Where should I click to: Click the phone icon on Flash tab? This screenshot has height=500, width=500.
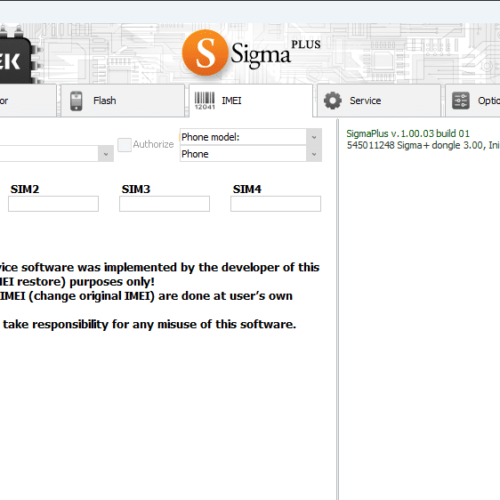(76, 101)
